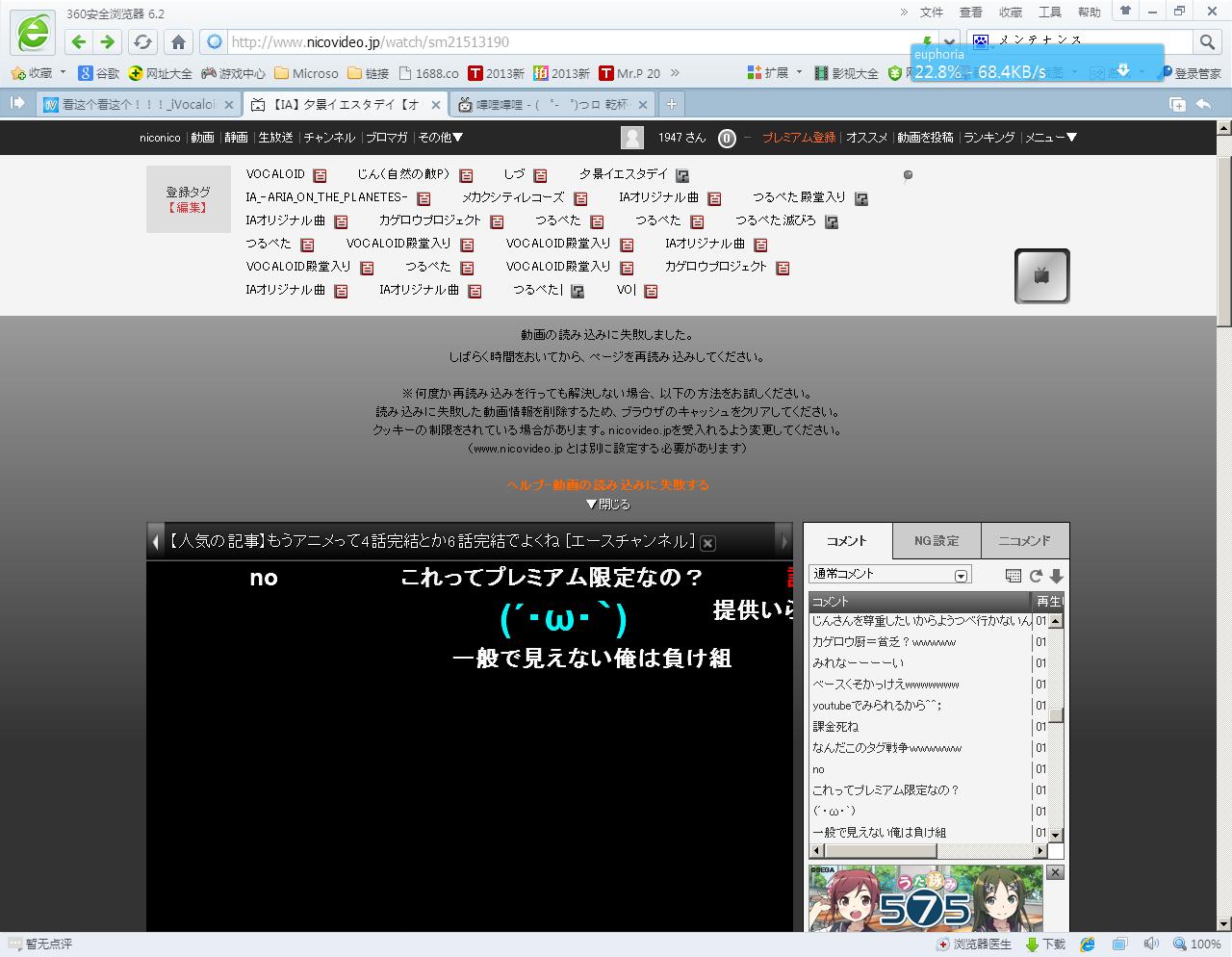Go forward with the green forward arrow
1232x957 pixels.
pos(108,41)
